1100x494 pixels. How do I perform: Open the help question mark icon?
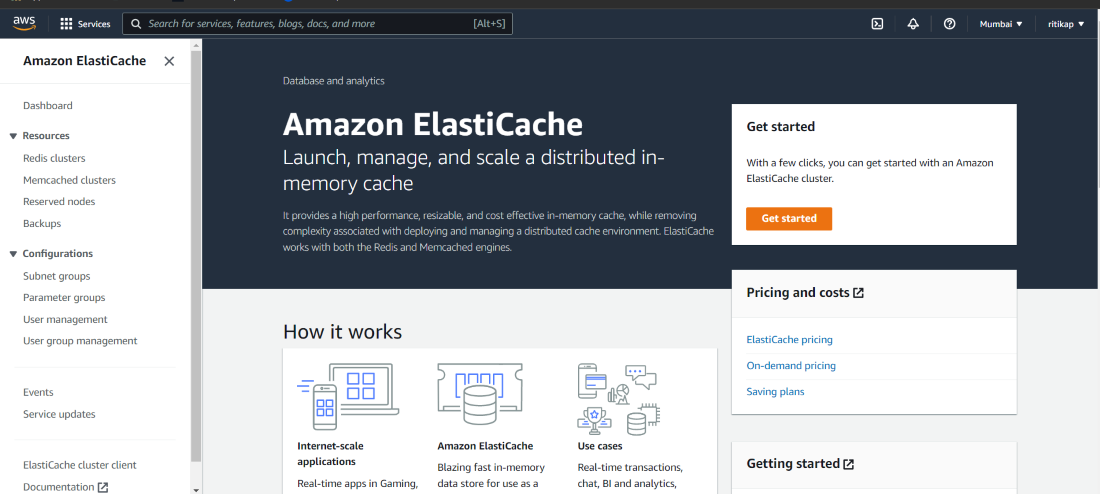click(949, 24)
